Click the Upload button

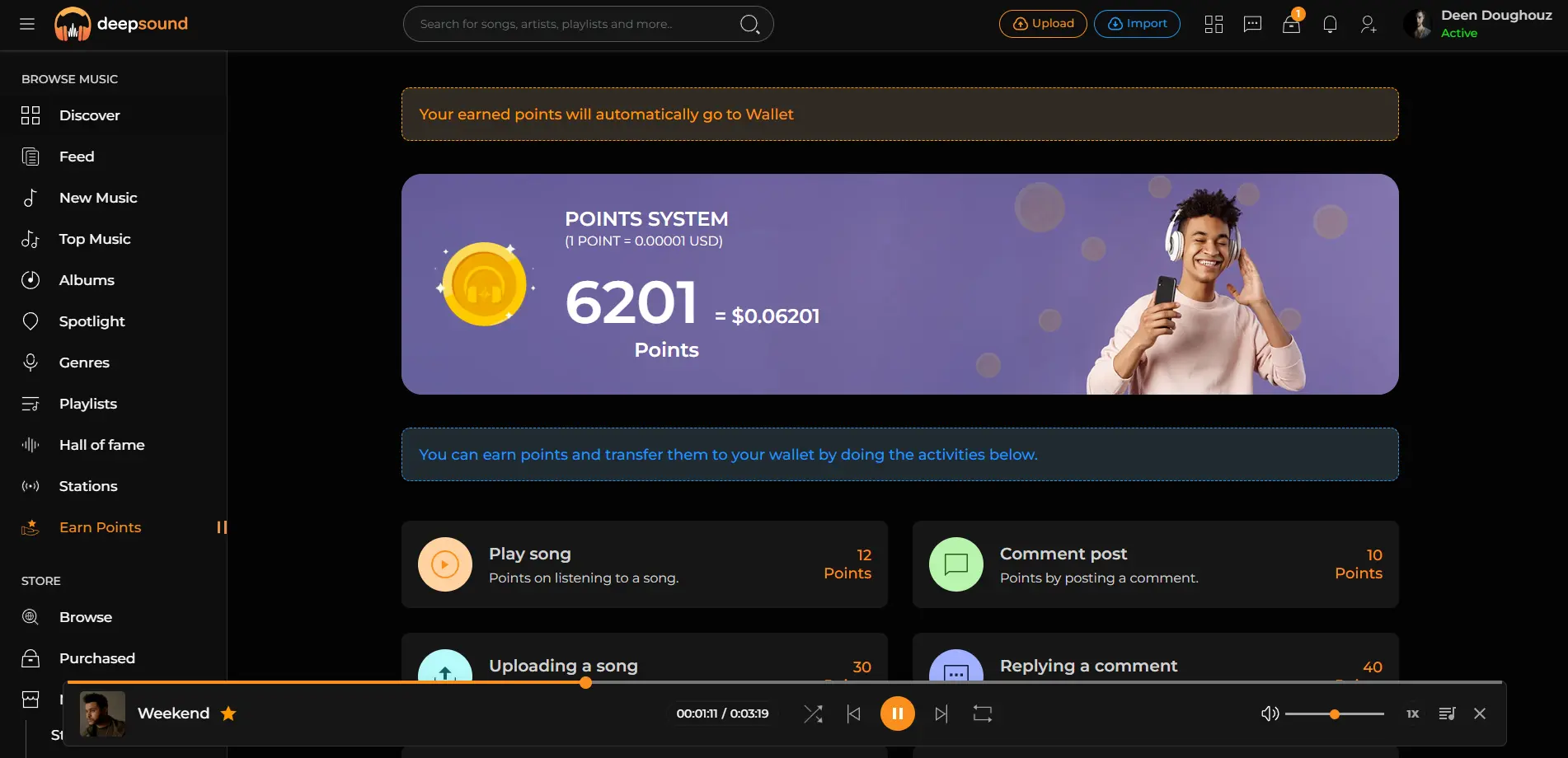(1043, 24)
